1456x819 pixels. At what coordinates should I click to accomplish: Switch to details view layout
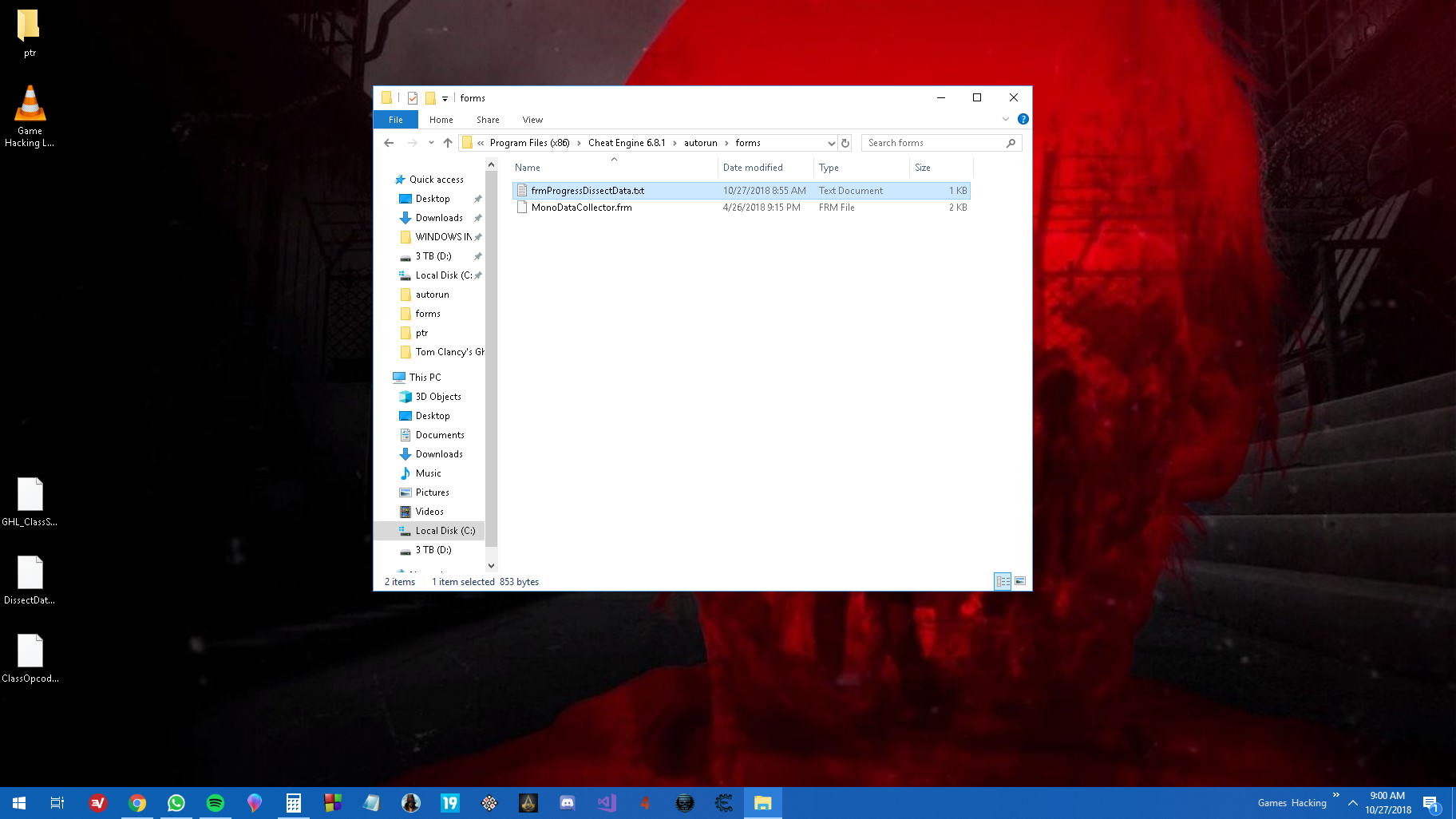[1003, 581]
